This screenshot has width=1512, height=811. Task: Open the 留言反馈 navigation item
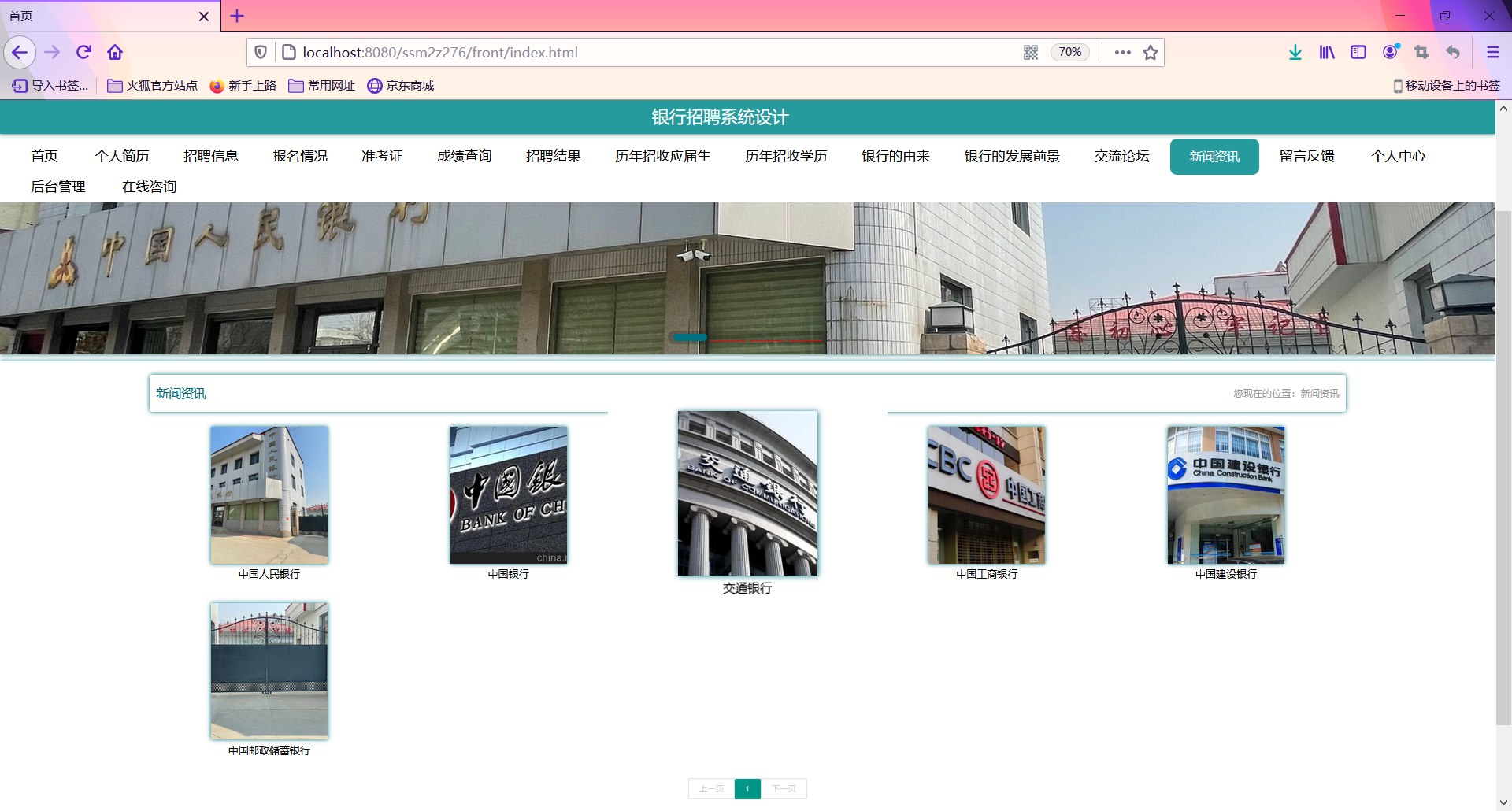1307,156
